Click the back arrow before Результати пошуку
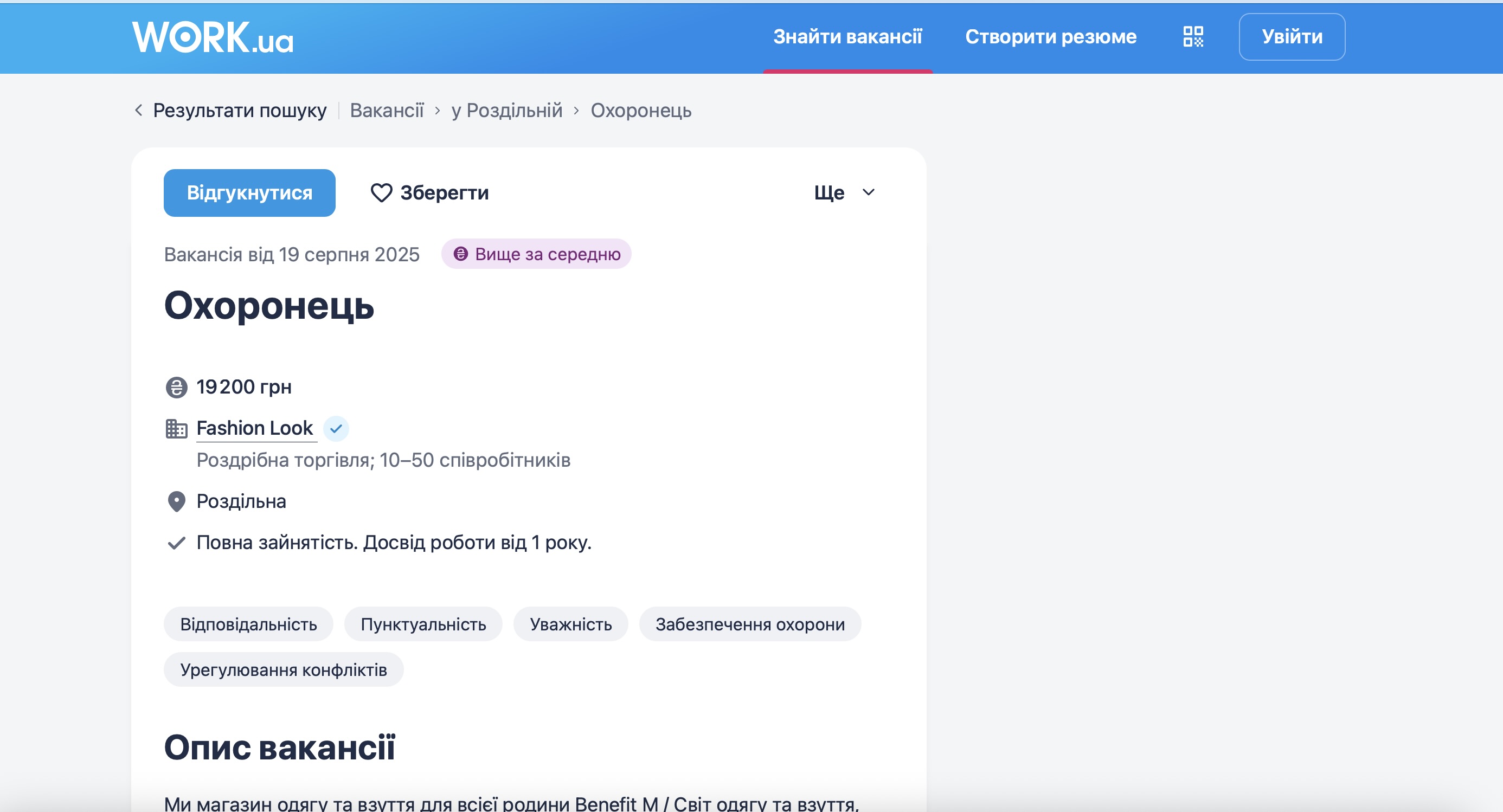The height and width of the screenshot is (812, 1503). point(138,110)
